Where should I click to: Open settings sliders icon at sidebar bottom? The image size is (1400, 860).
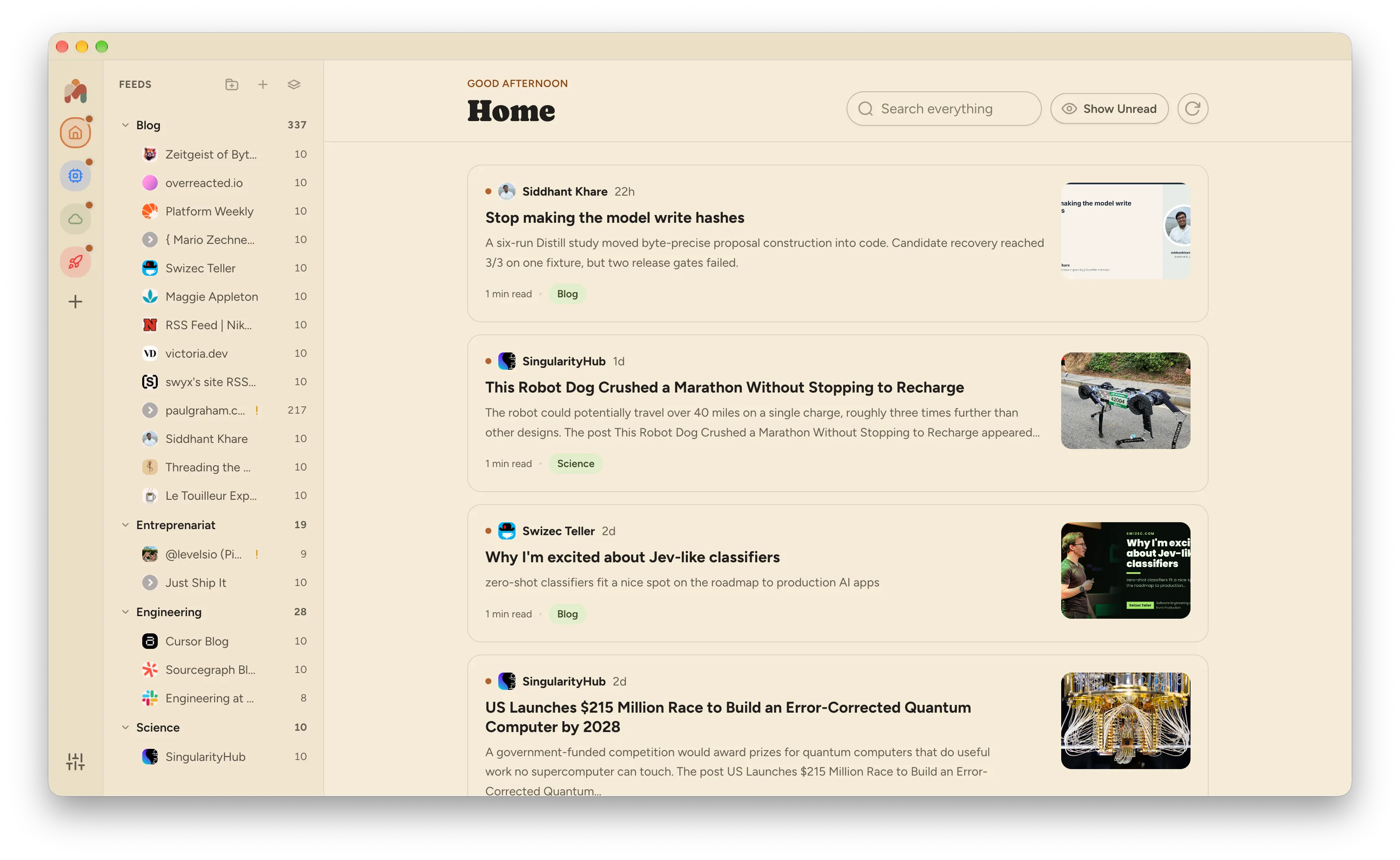point(75,761)
